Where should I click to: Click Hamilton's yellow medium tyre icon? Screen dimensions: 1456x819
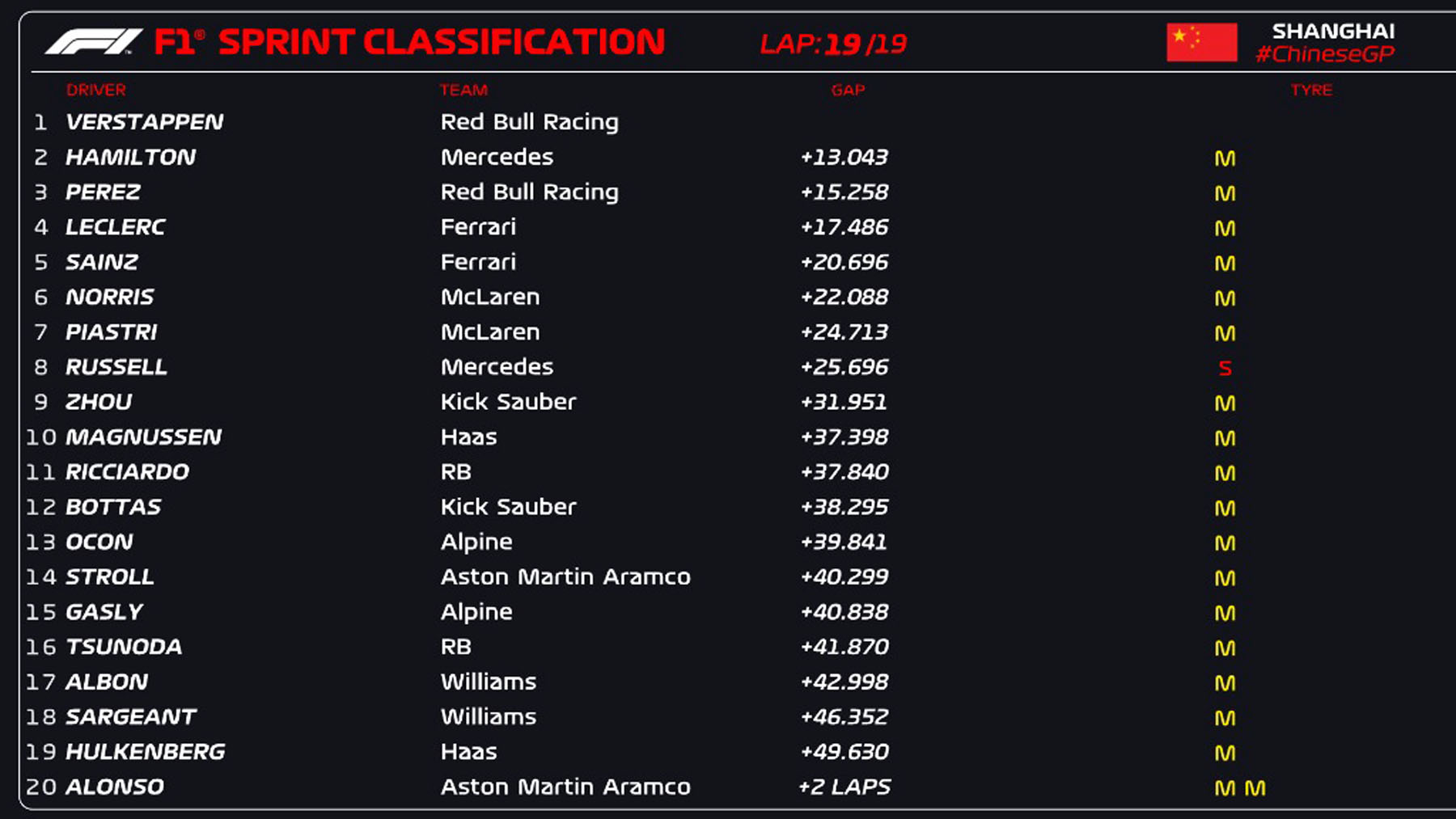point(1225,158)
